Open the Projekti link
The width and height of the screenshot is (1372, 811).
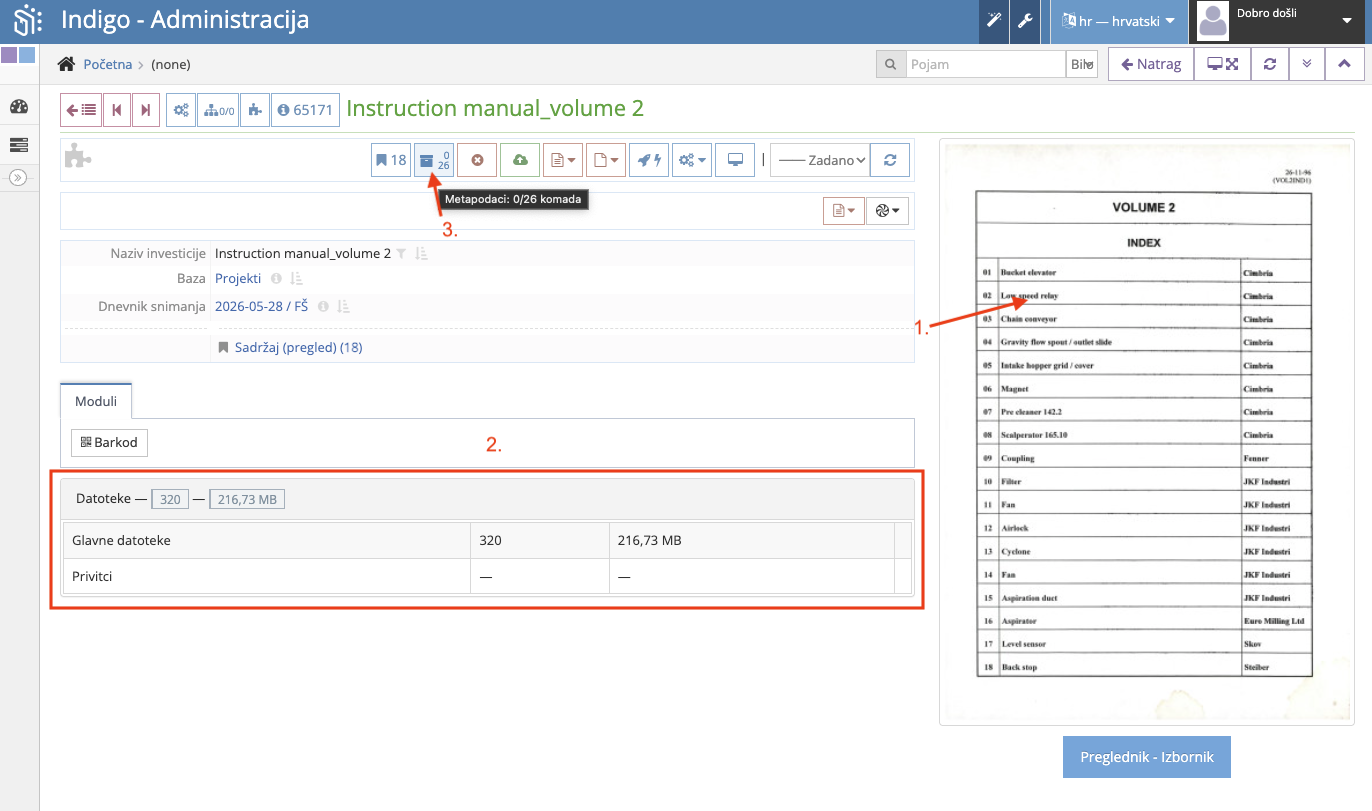click(238, 278)
